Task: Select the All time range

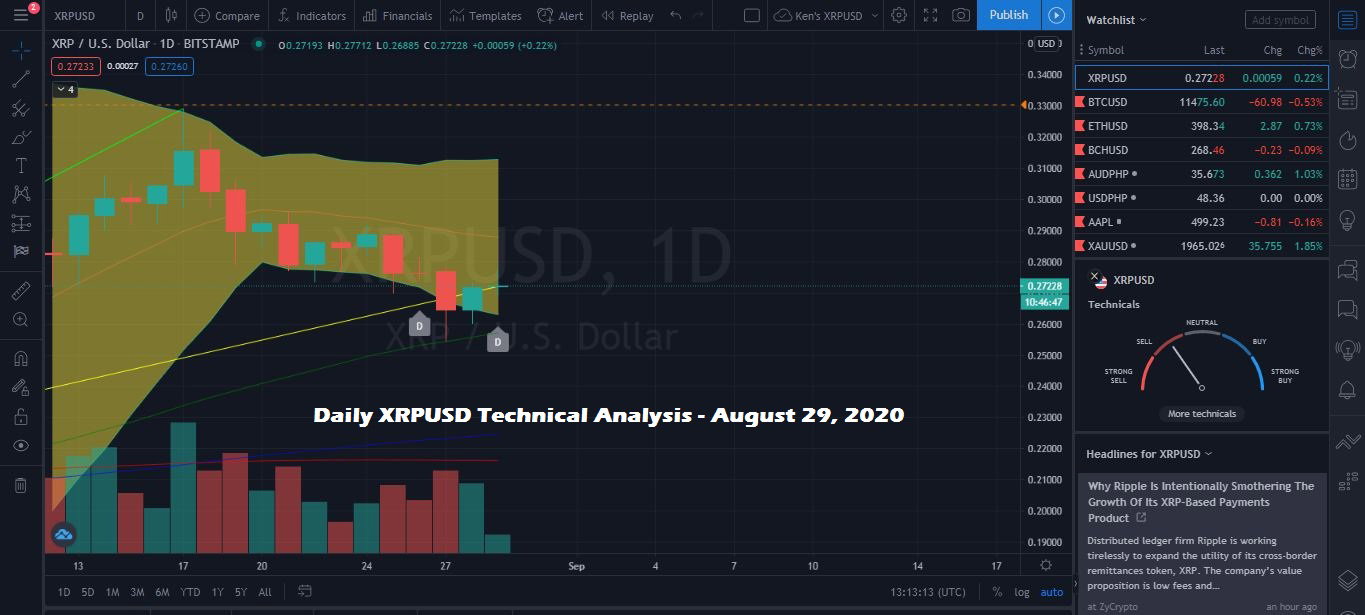Action: [x=265, y=592]
